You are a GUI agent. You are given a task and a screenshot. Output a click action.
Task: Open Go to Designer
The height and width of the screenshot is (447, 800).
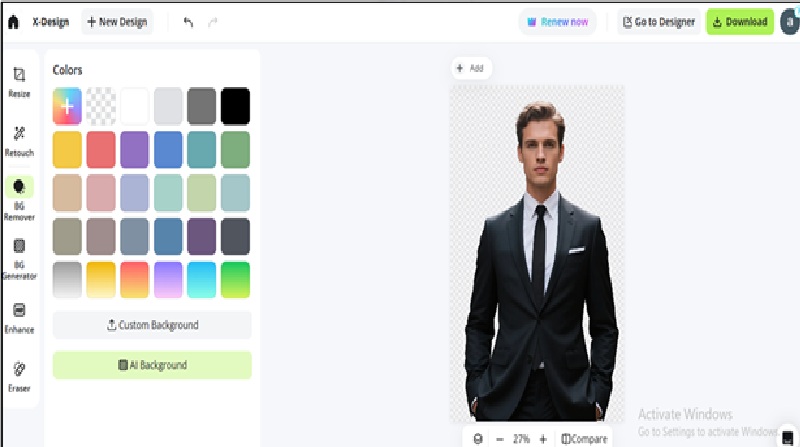click(657, 22)
